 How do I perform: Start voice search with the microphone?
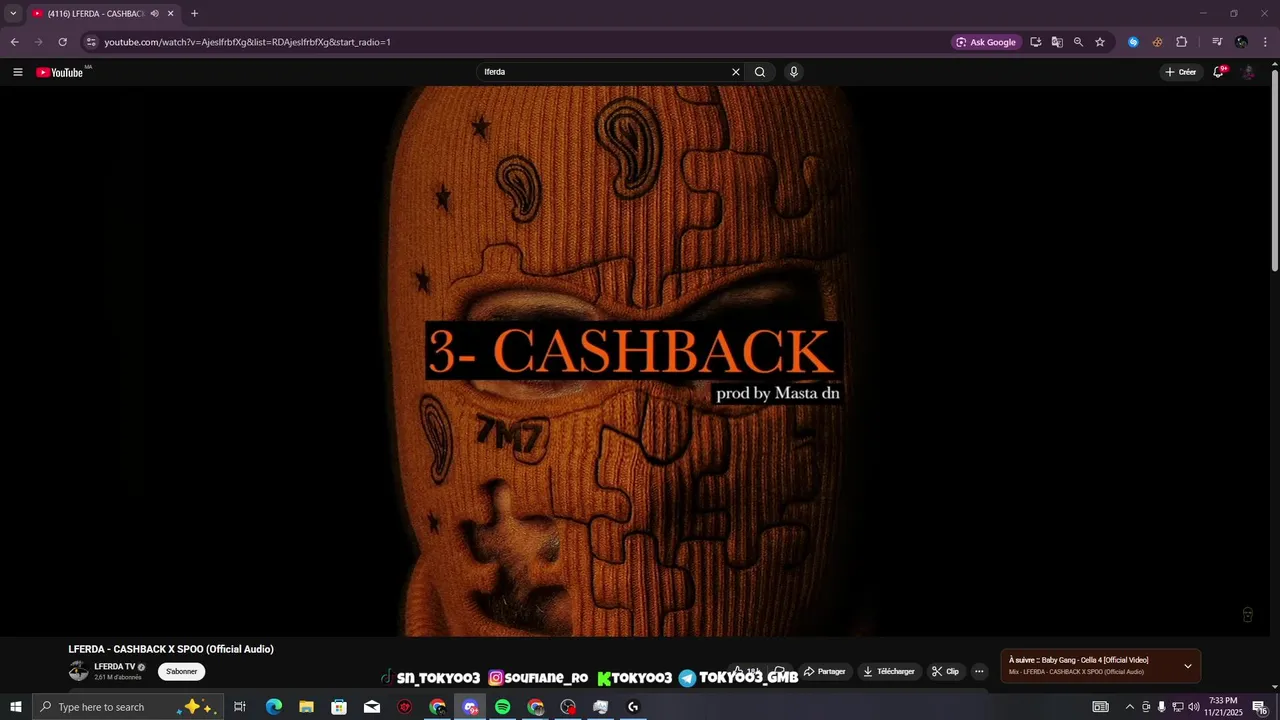click(x=794, y=72)
